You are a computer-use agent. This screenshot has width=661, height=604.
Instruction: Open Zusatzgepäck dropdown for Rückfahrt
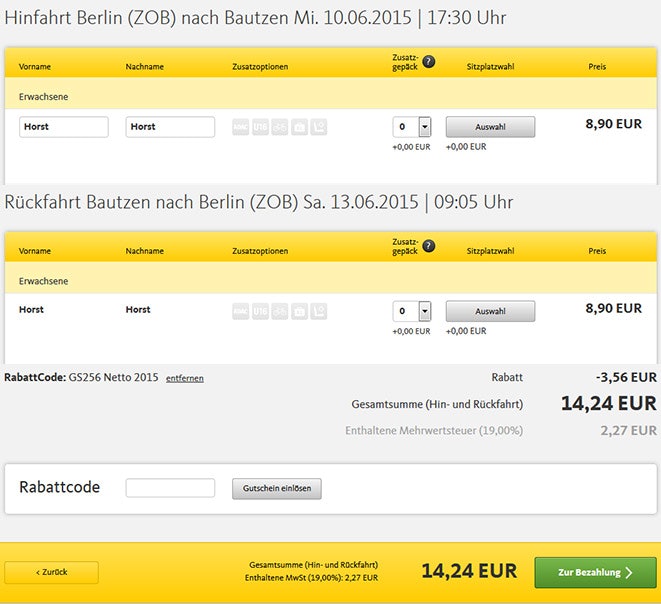point(424,311)
